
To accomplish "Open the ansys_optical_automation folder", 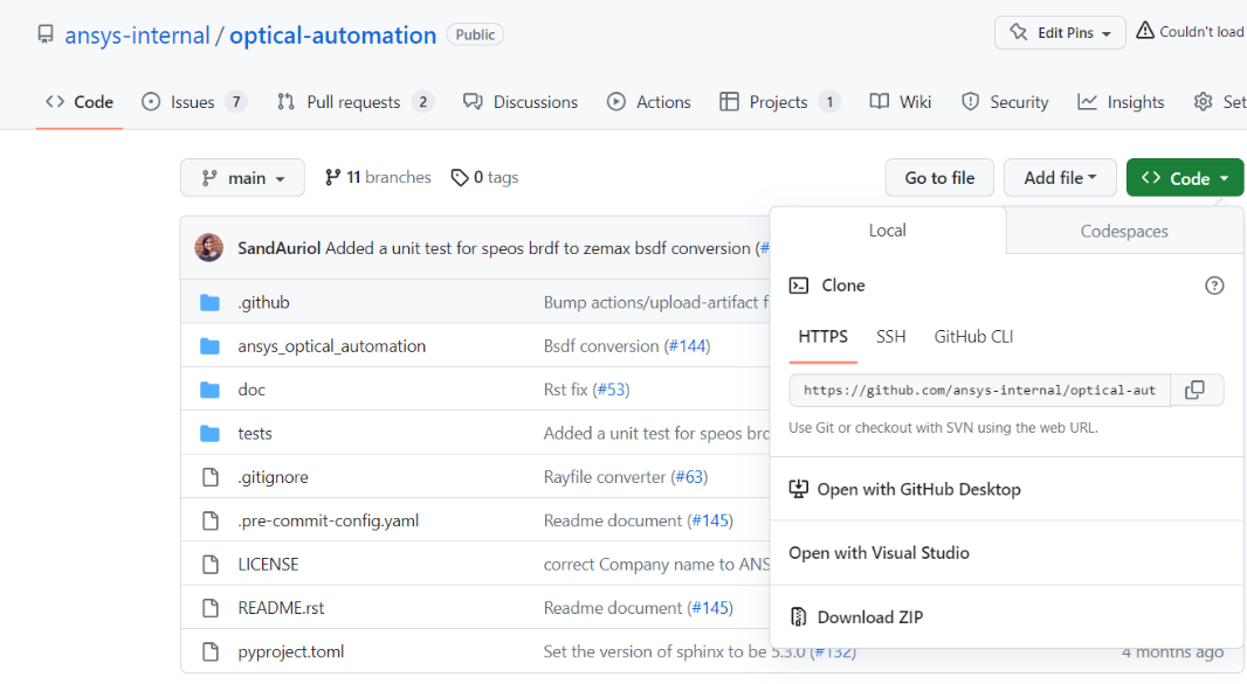I will [x=332, y=346].
